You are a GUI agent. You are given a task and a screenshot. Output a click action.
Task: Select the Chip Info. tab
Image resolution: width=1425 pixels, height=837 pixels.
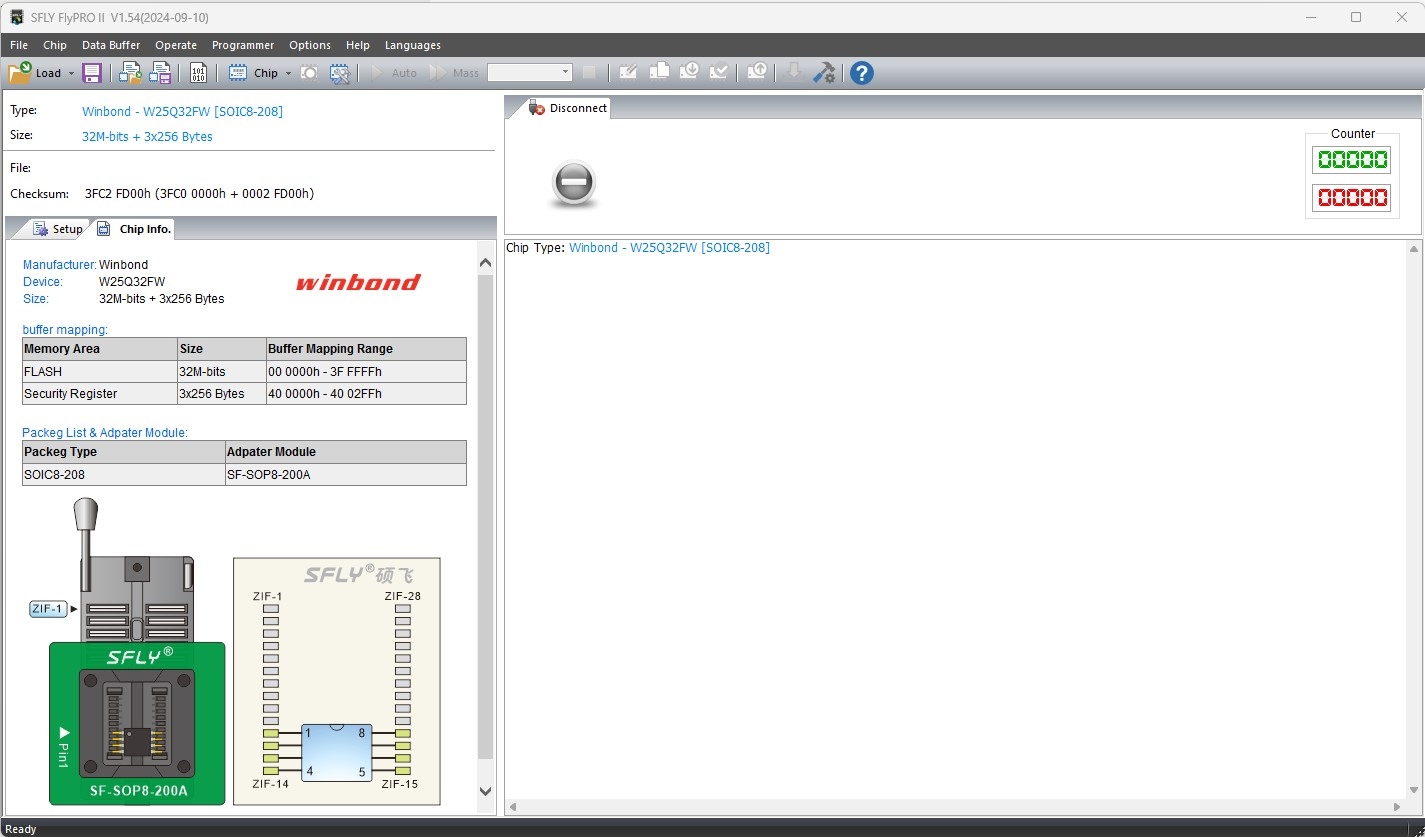pos(134,229)
